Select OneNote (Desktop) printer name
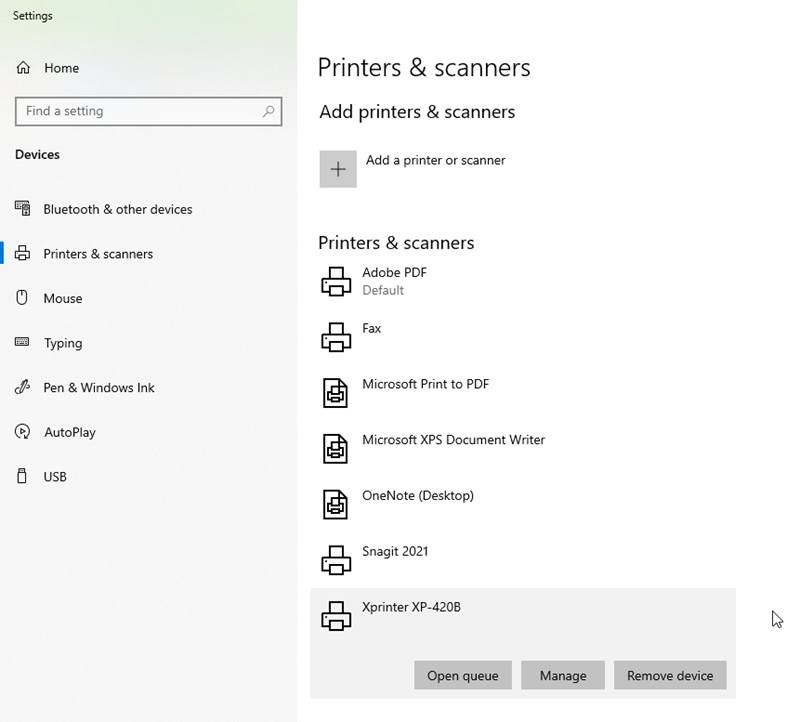The height and width of the screenshot is (722, 800). tap(418, 496)
